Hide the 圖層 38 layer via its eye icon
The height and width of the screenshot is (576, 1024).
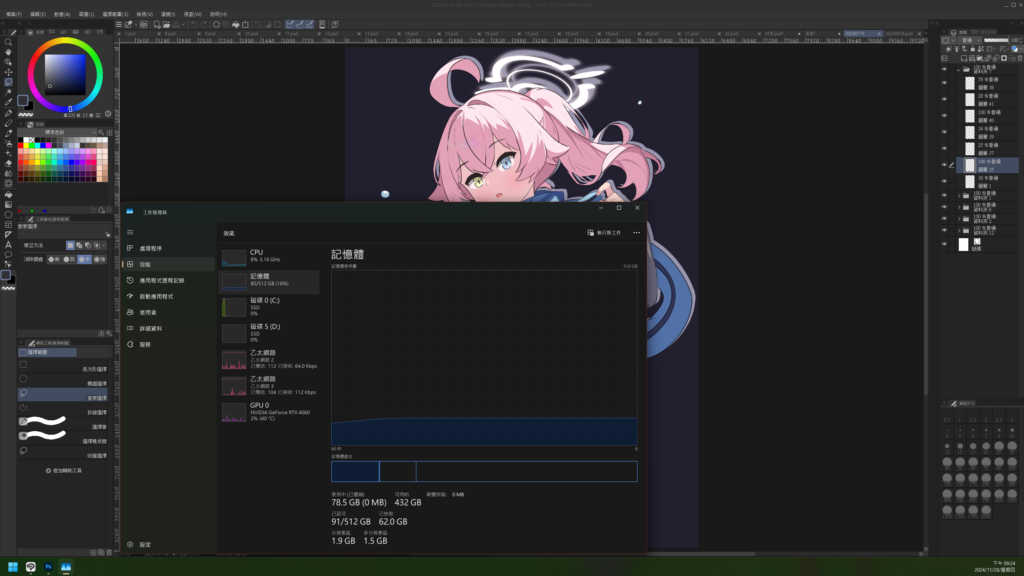pyautogui.click(x=944, y=83)
